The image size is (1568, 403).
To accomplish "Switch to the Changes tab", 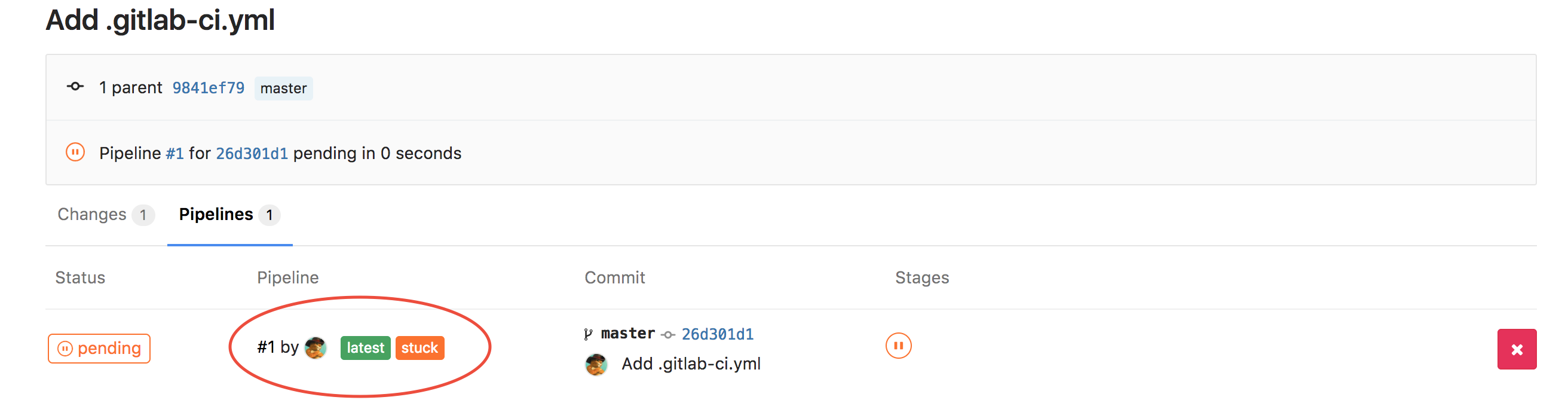I will coord(105,214).
